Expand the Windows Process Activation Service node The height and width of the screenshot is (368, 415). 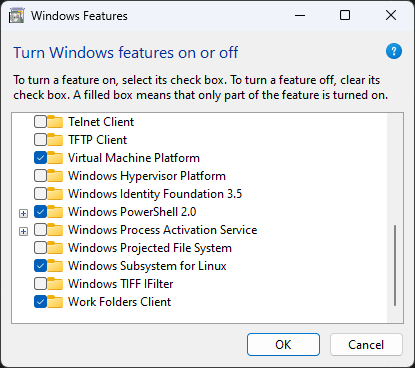click(23, 231)
